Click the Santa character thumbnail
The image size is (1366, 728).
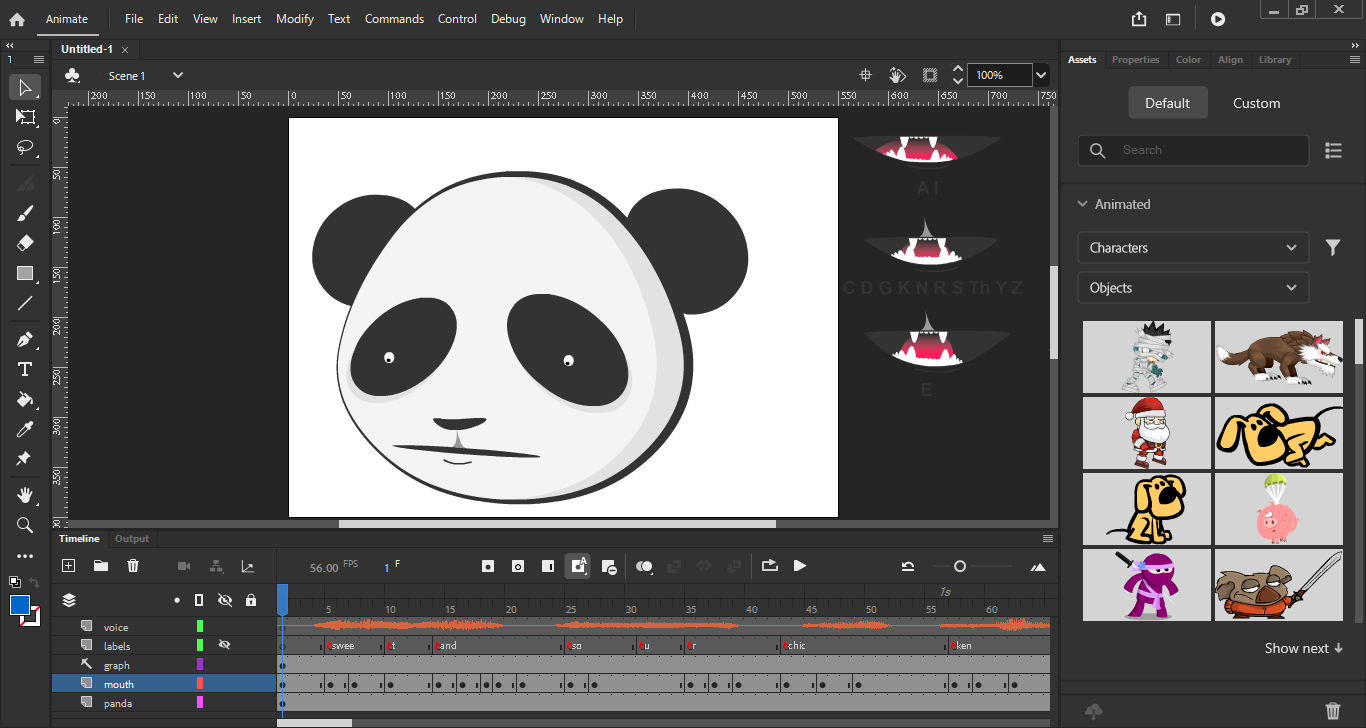1146,433
